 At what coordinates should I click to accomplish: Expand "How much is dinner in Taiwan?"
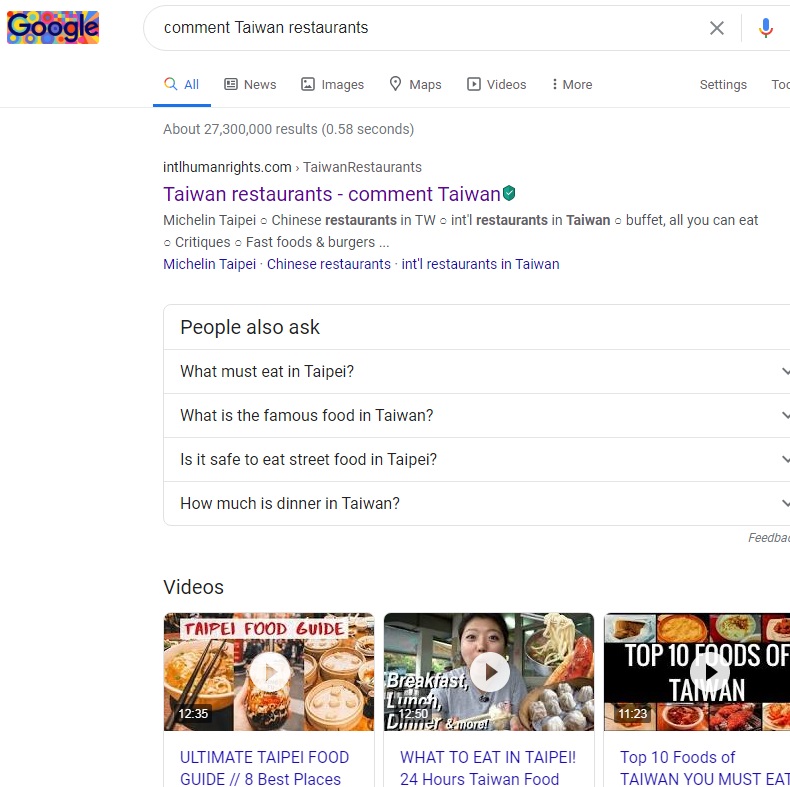(476, 504)
